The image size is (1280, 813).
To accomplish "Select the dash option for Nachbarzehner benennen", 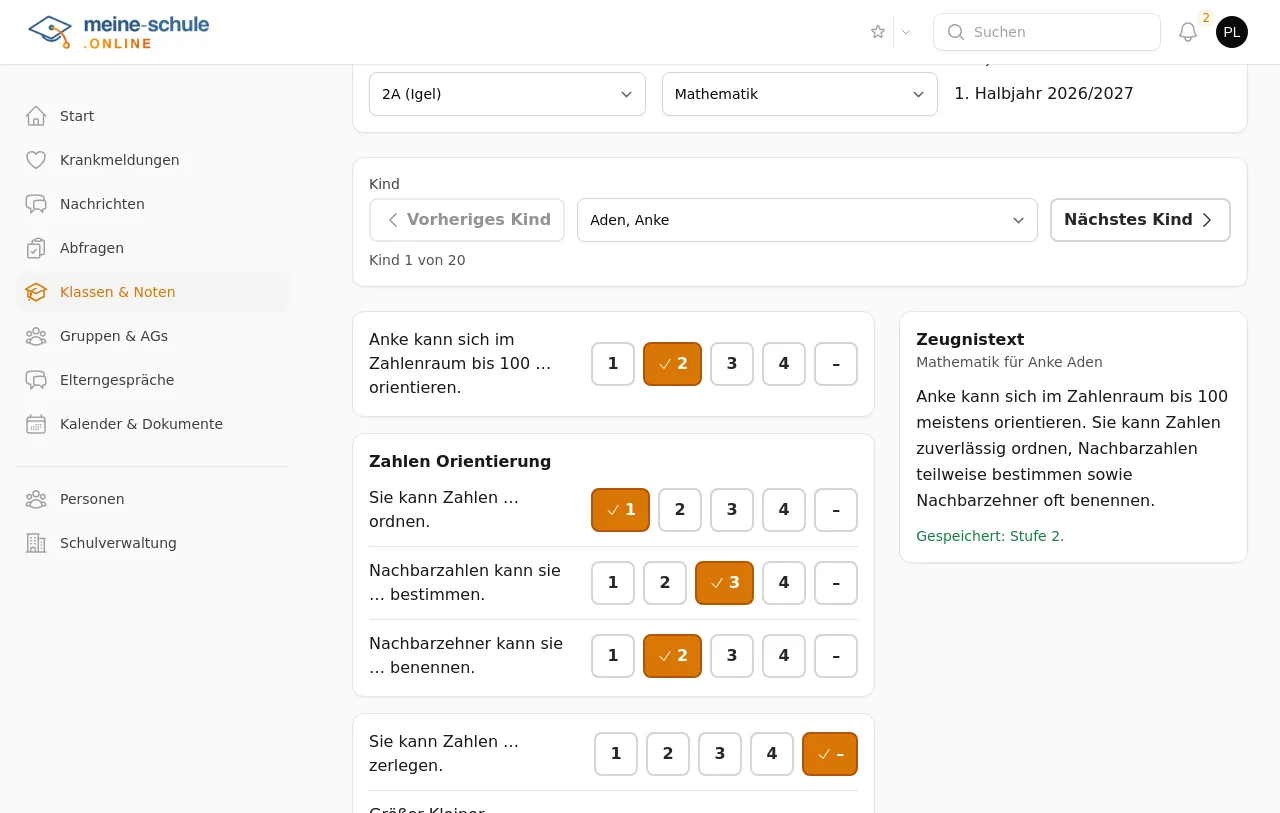I will pos(836,656).
